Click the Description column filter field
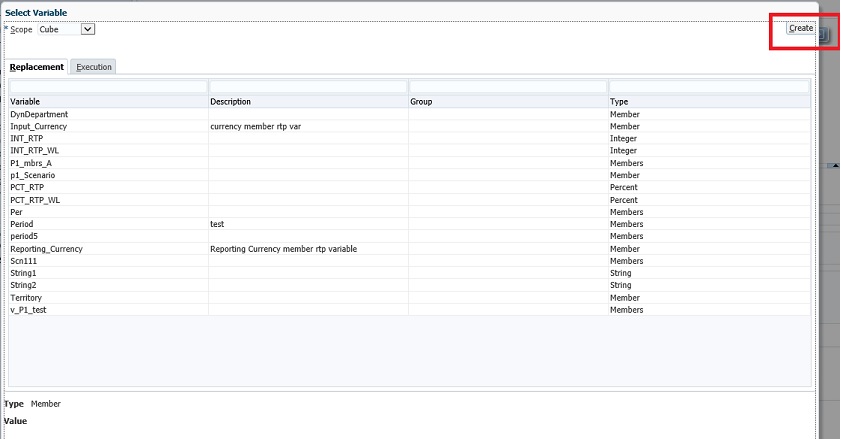Image resolution: width=841 pixels, height=439 pixels. pyautogui.click(x=308, y=87)
